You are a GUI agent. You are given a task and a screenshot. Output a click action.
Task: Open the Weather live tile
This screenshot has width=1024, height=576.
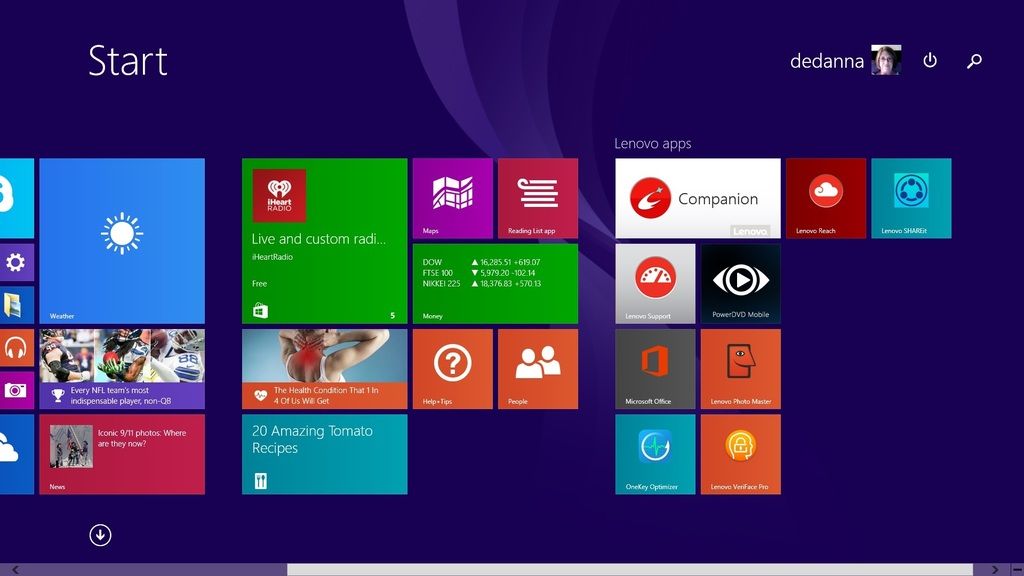122,240
